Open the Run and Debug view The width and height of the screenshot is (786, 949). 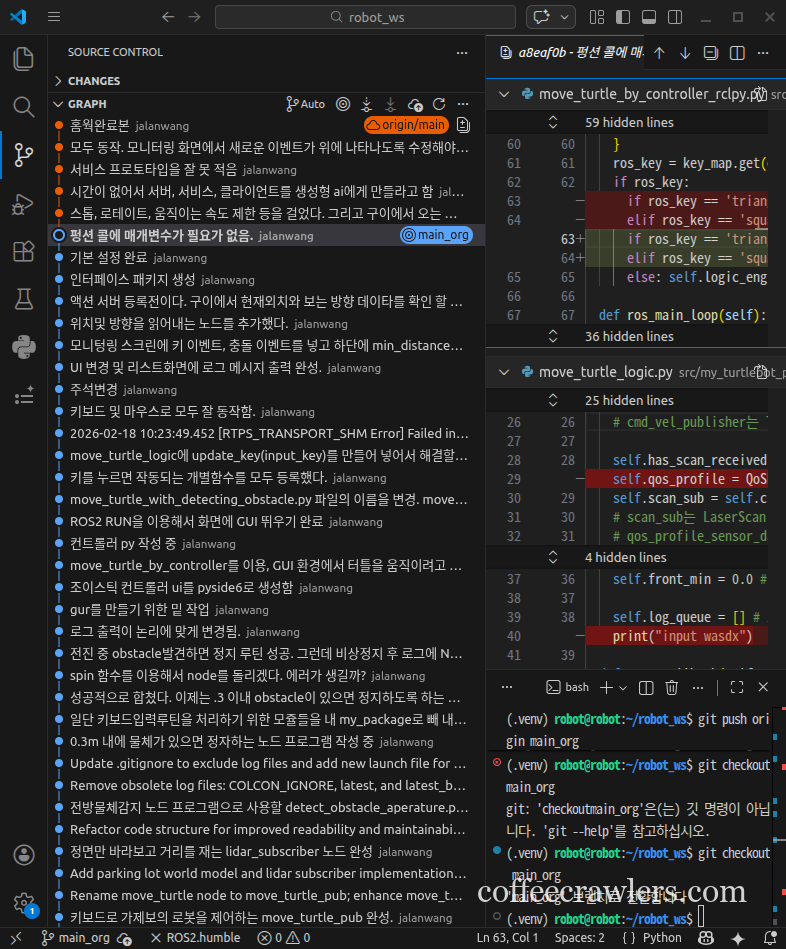pyautogui.click(x=23, y=203)
